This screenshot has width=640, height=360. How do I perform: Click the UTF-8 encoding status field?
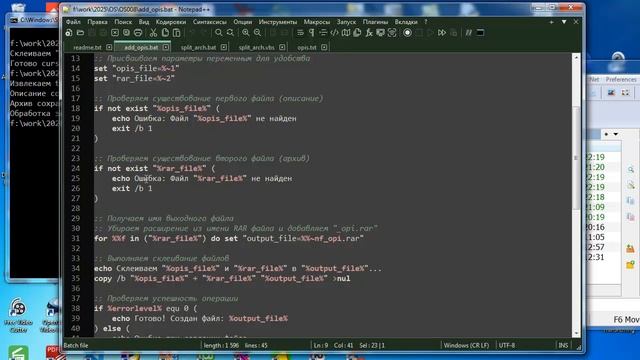coord(507,345)
